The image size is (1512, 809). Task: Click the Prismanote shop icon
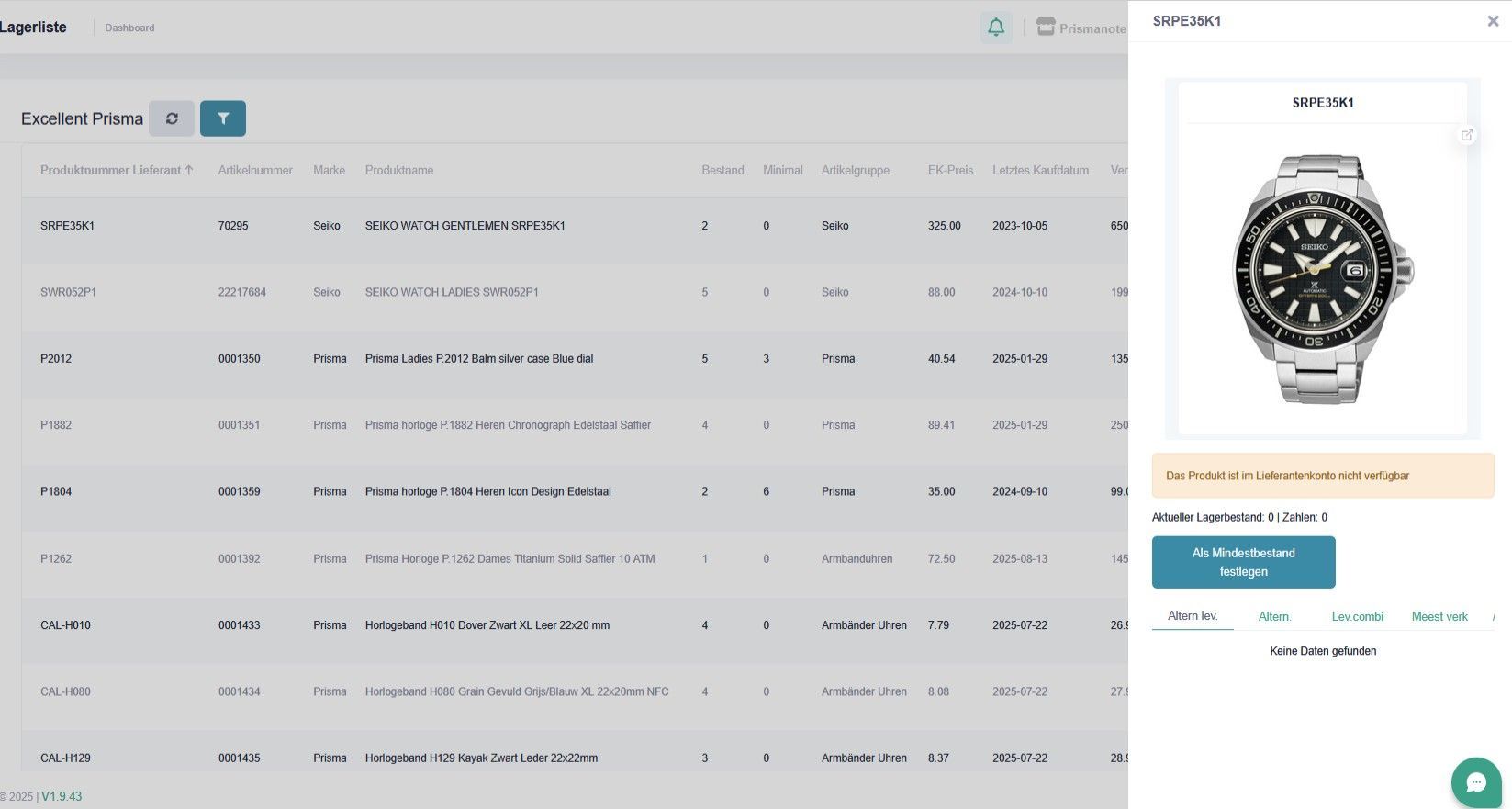[x=1046, y=27]
